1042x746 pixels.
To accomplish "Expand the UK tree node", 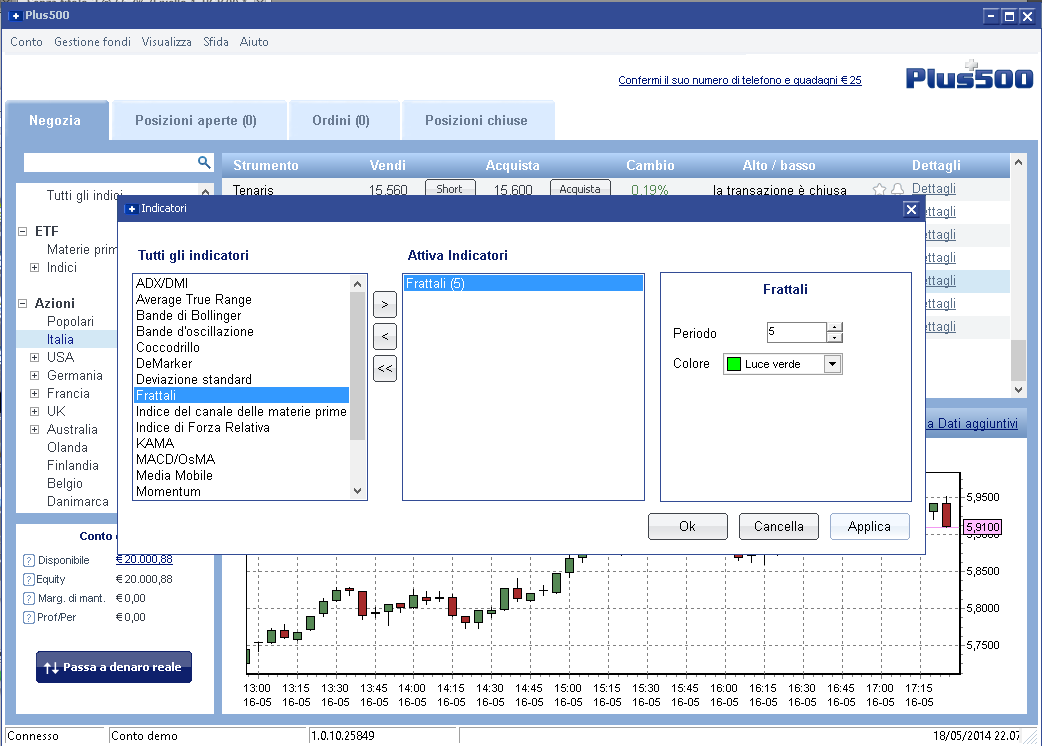I will click(x=35, y=411).
